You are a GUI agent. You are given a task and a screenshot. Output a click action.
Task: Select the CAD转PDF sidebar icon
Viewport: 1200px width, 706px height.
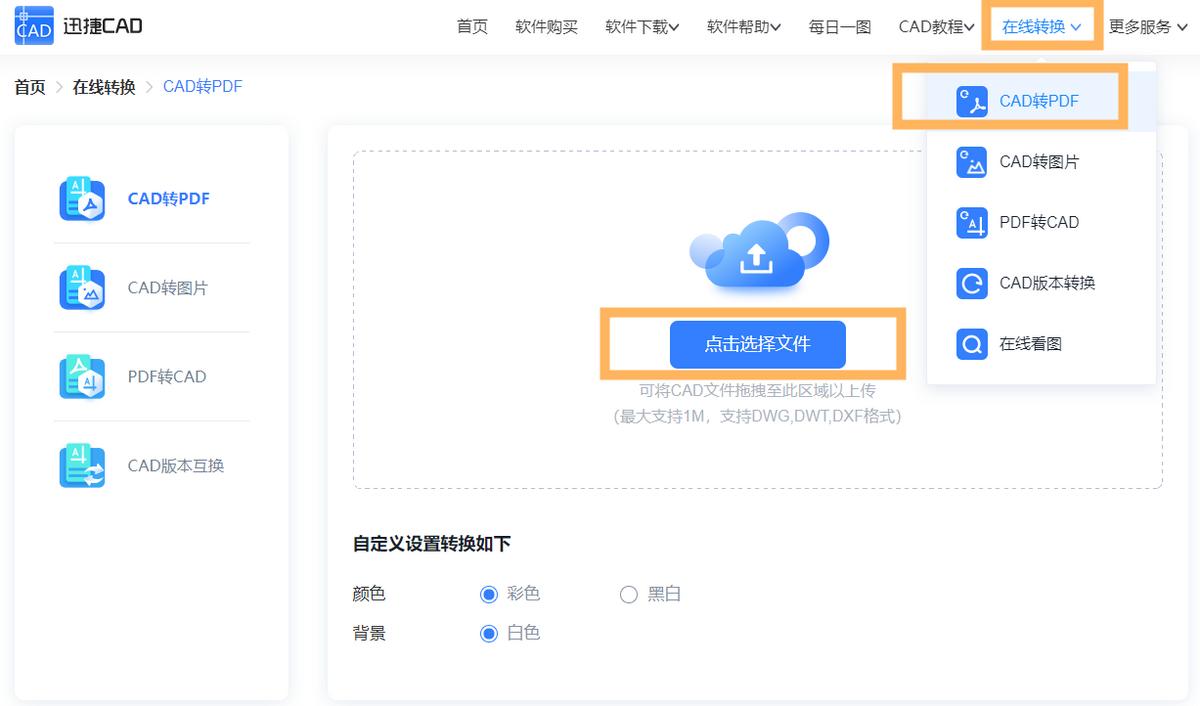81,198
